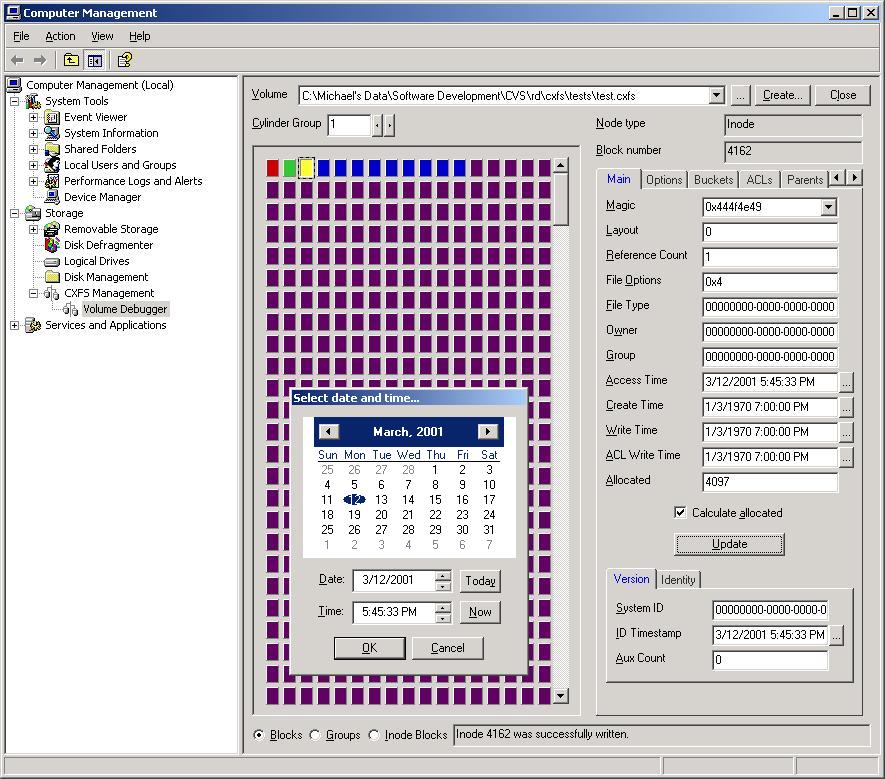Toggle the Show/Hide Console Tree icon
The width and height of the screenshot is (885, 779).
(94, 60)
